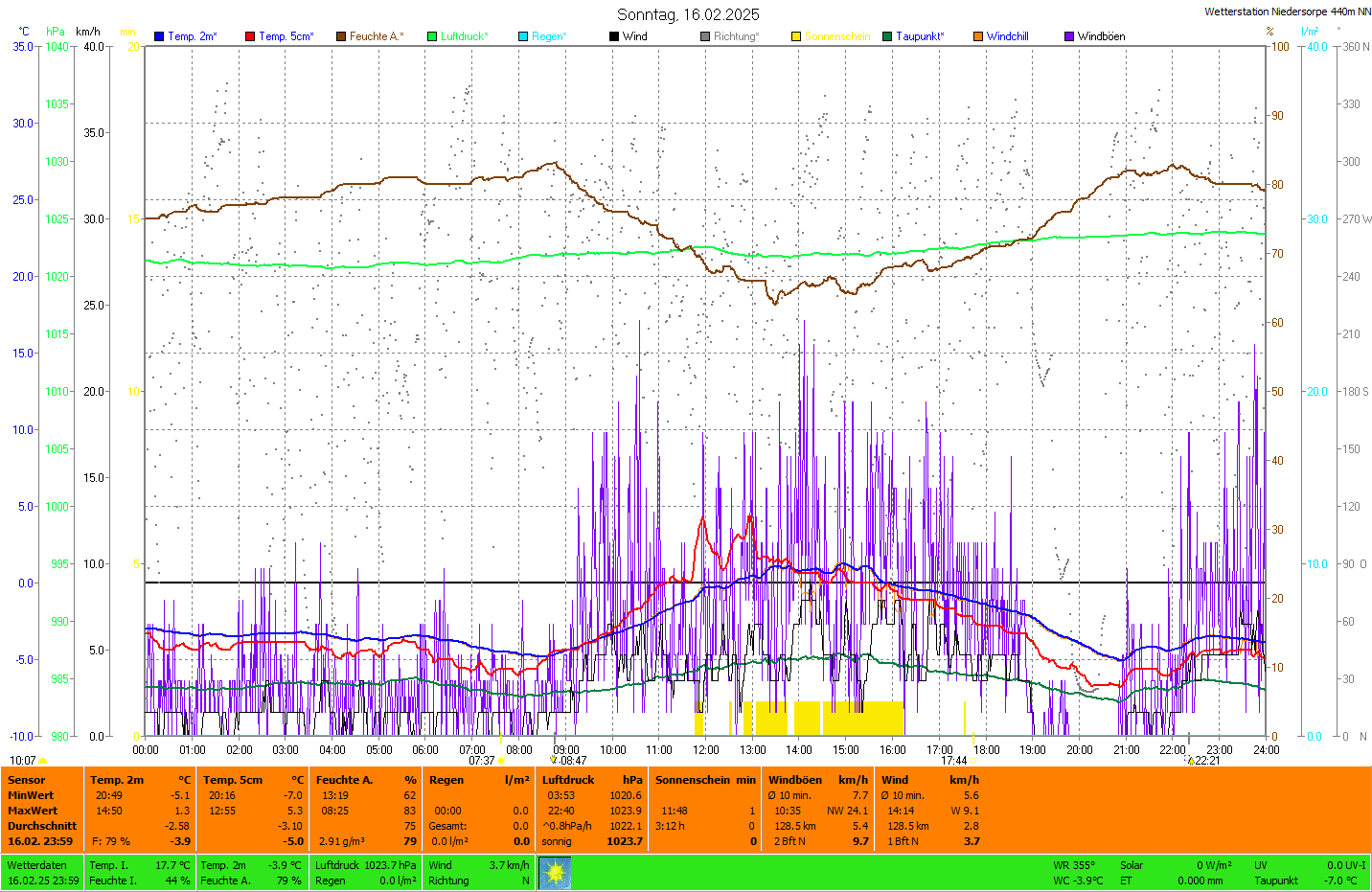The height and width of the screenshot is (892, 1372).
Task: Click the orange Windchill legend square
Action: (978, 36)
